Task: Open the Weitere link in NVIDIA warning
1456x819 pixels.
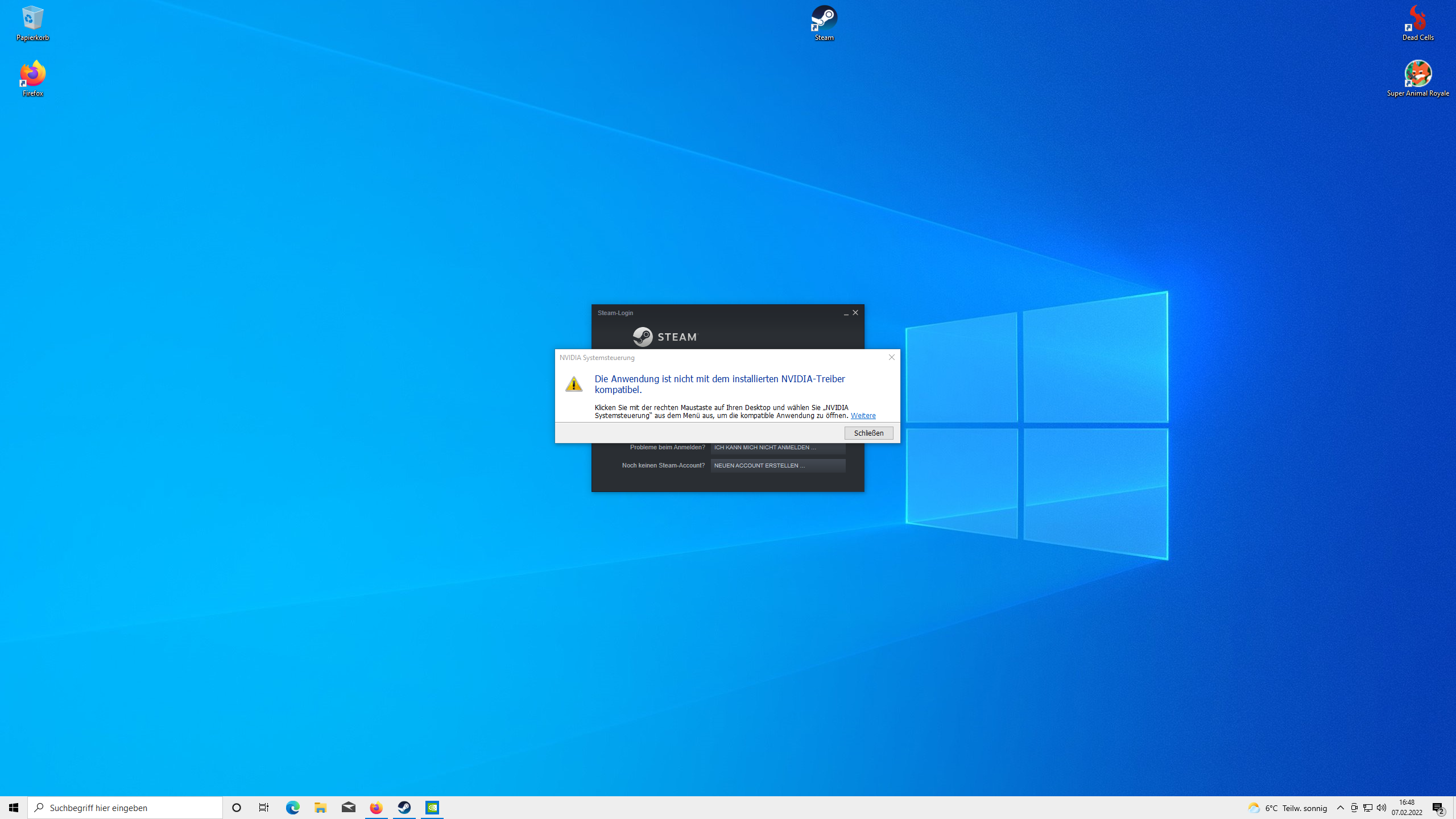Action: 863,416
